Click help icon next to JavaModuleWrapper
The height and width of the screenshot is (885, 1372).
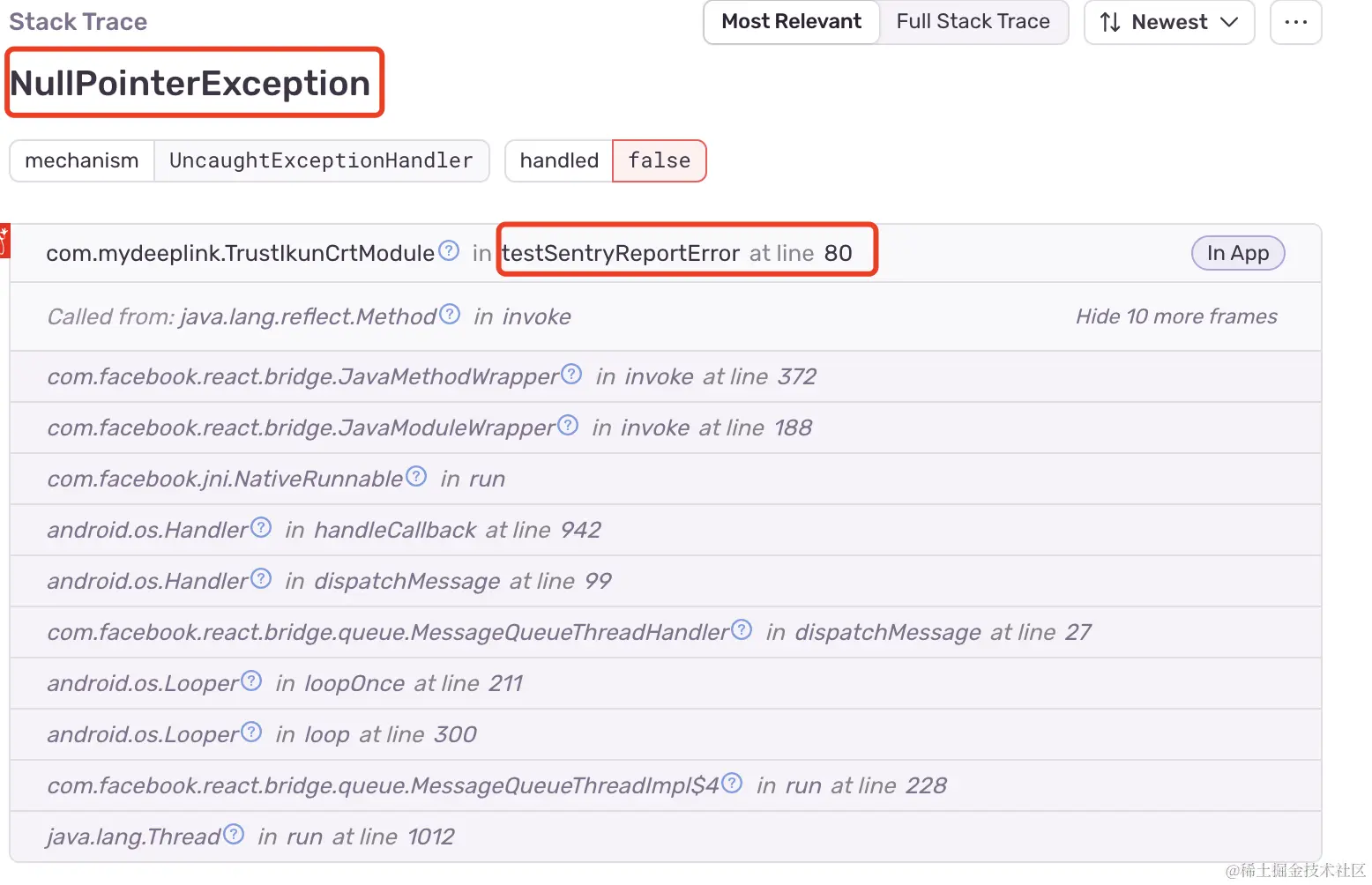tap(568, 425)
